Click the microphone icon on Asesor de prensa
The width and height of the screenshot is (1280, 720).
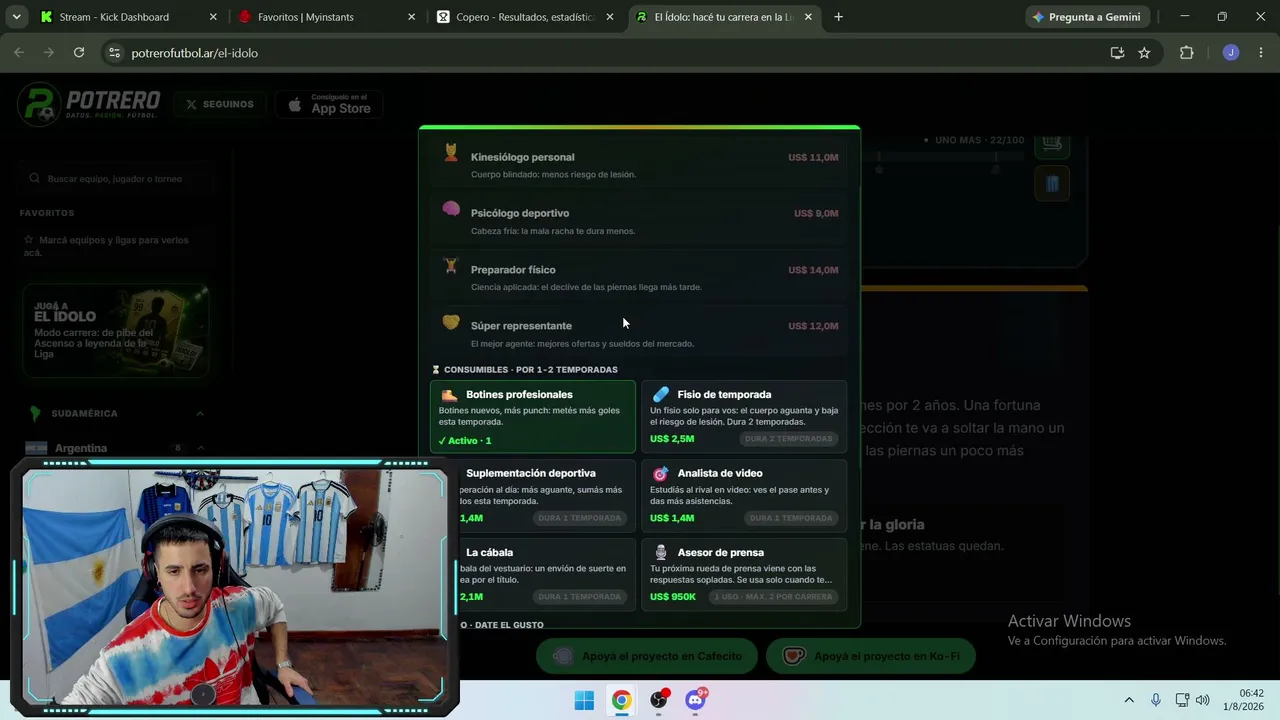[661, 552]
